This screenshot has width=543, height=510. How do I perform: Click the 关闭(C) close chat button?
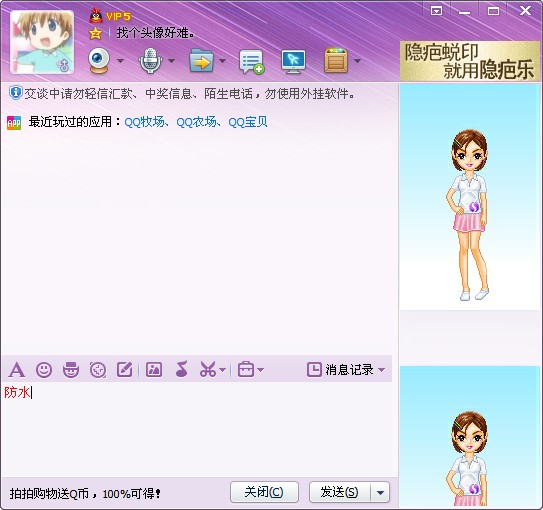tap(264, 492)
